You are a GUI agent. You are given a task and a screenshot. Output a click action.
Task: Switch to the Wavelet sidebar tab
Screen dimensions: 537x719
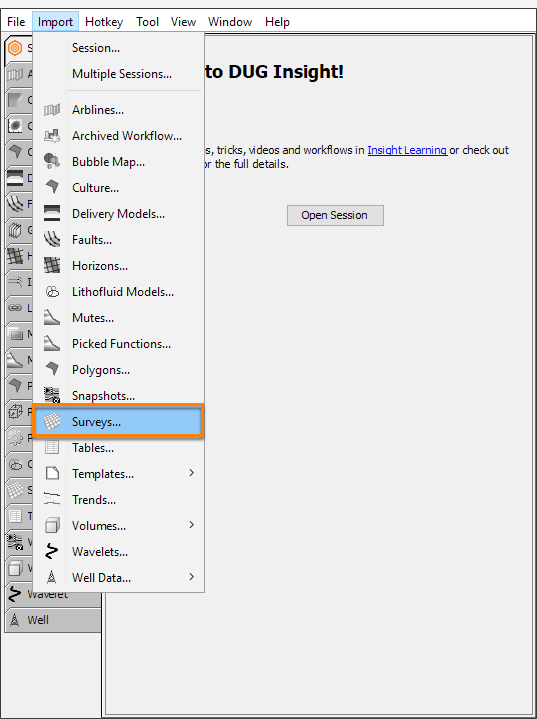point(53,595)
